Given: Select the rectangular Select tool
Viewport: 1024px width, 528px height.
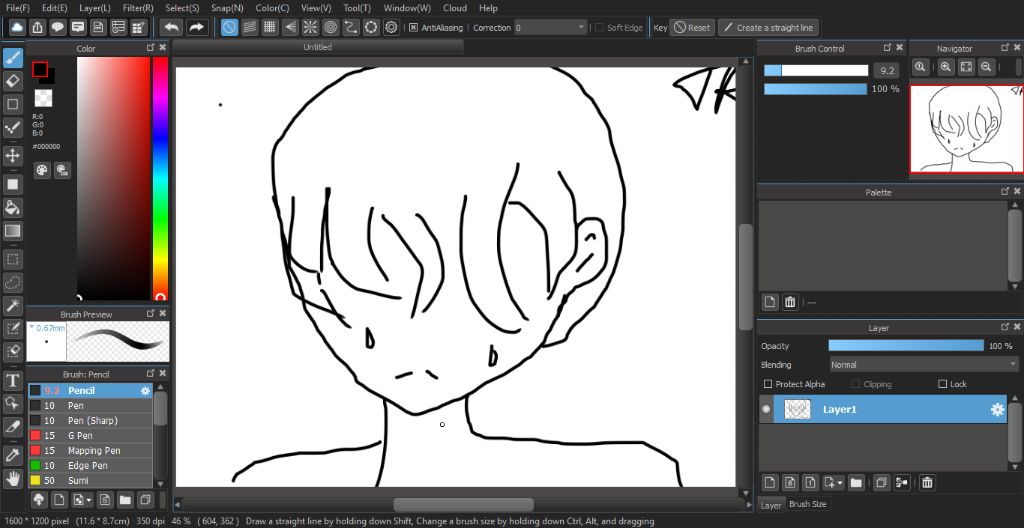Looking at the screenshot, I should pyautogui.click(x=12, y=259).
